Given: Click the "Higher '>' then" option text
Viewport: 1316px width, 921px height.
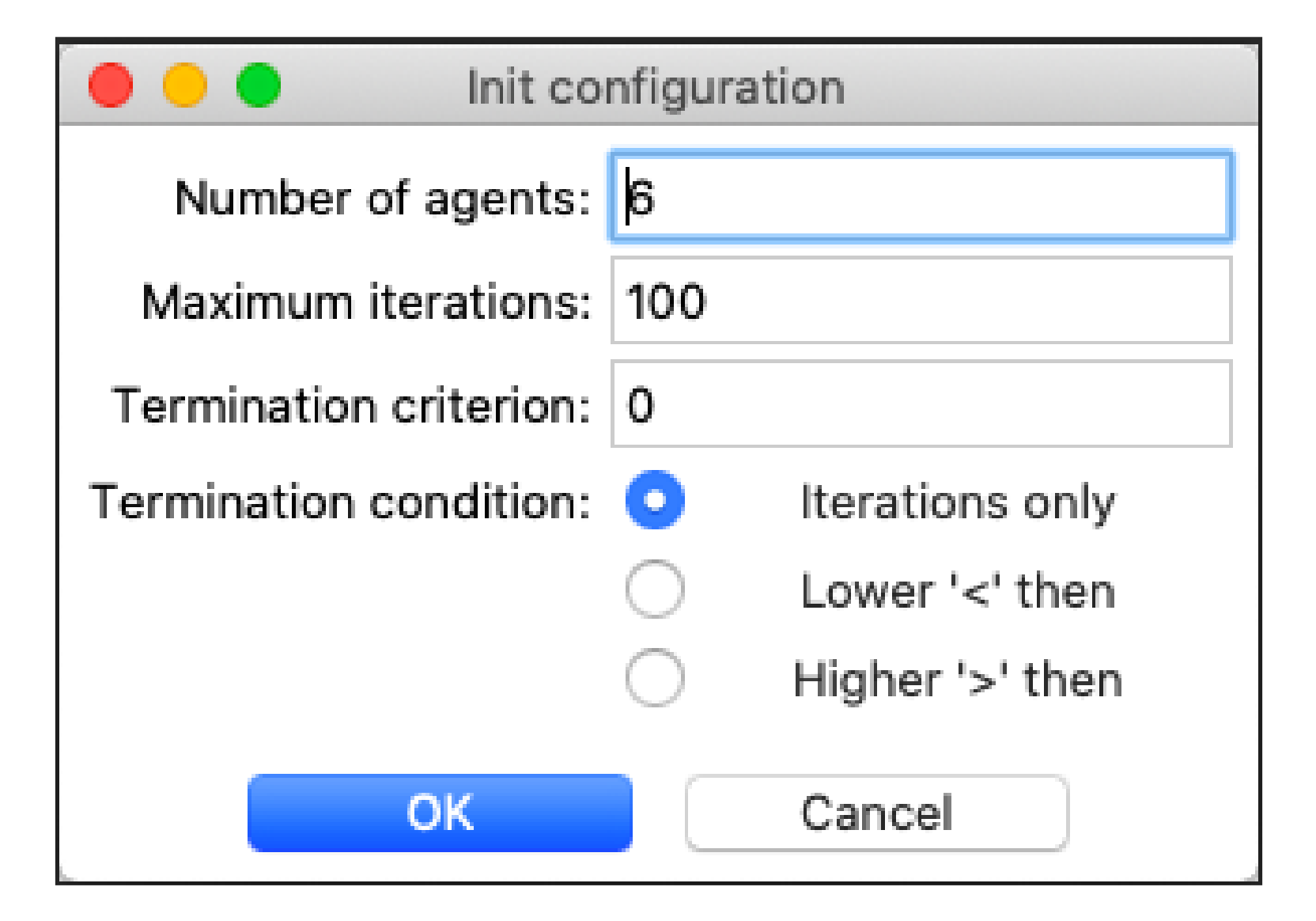Looking at the screenshot, I should [958, 680].
